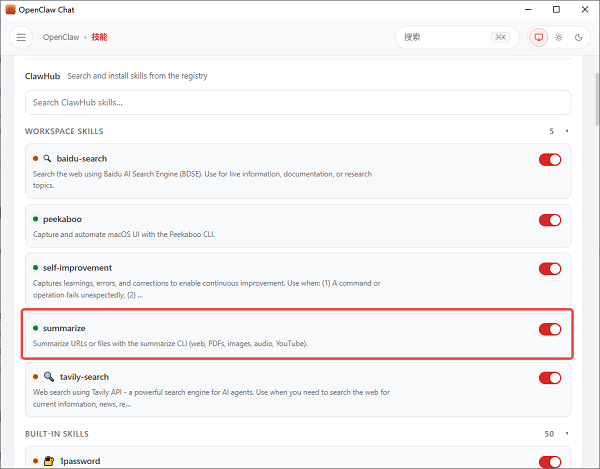Click the green status dot of peekaboo
The width and height of the screenshot is (600, 469).
click(x=36, y=219)
